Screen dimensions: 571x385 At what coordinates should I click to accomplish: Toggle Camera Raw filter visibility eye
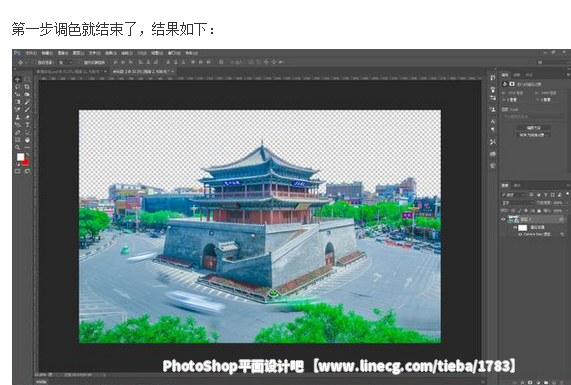point(520,235)
